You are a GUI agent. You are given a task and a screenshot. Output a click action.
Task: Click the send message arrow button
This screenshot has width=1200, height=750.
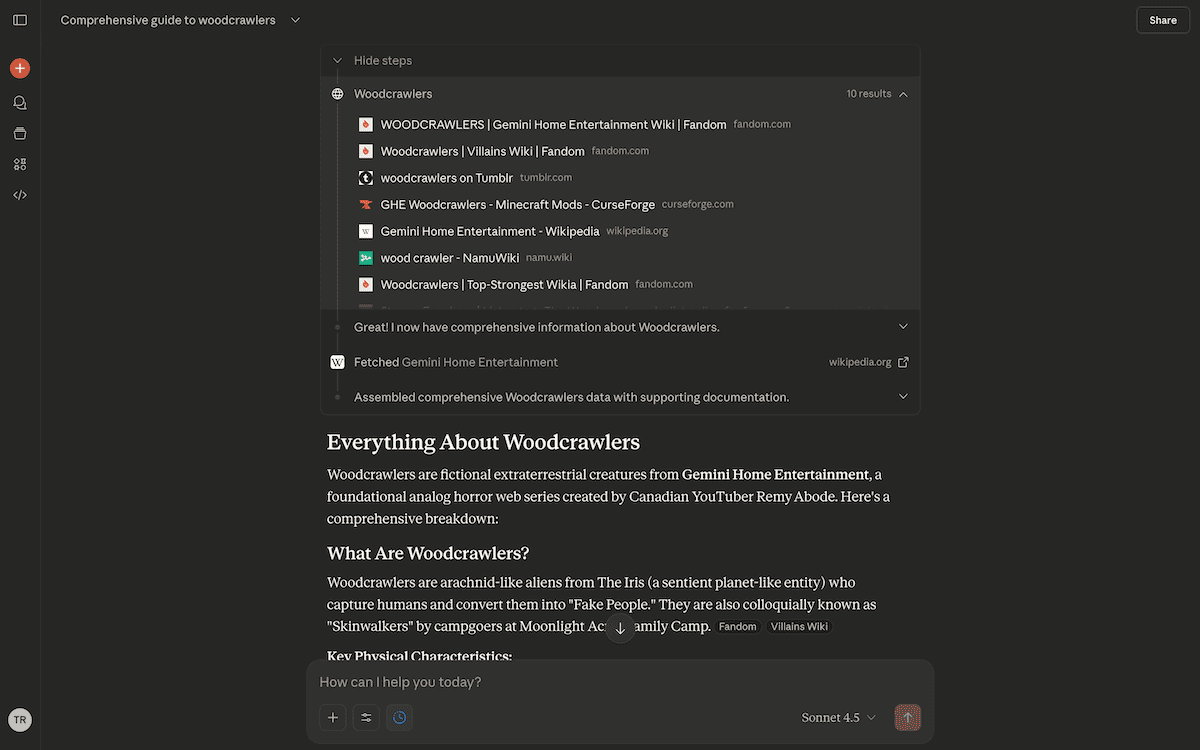[x=908, y=717]
